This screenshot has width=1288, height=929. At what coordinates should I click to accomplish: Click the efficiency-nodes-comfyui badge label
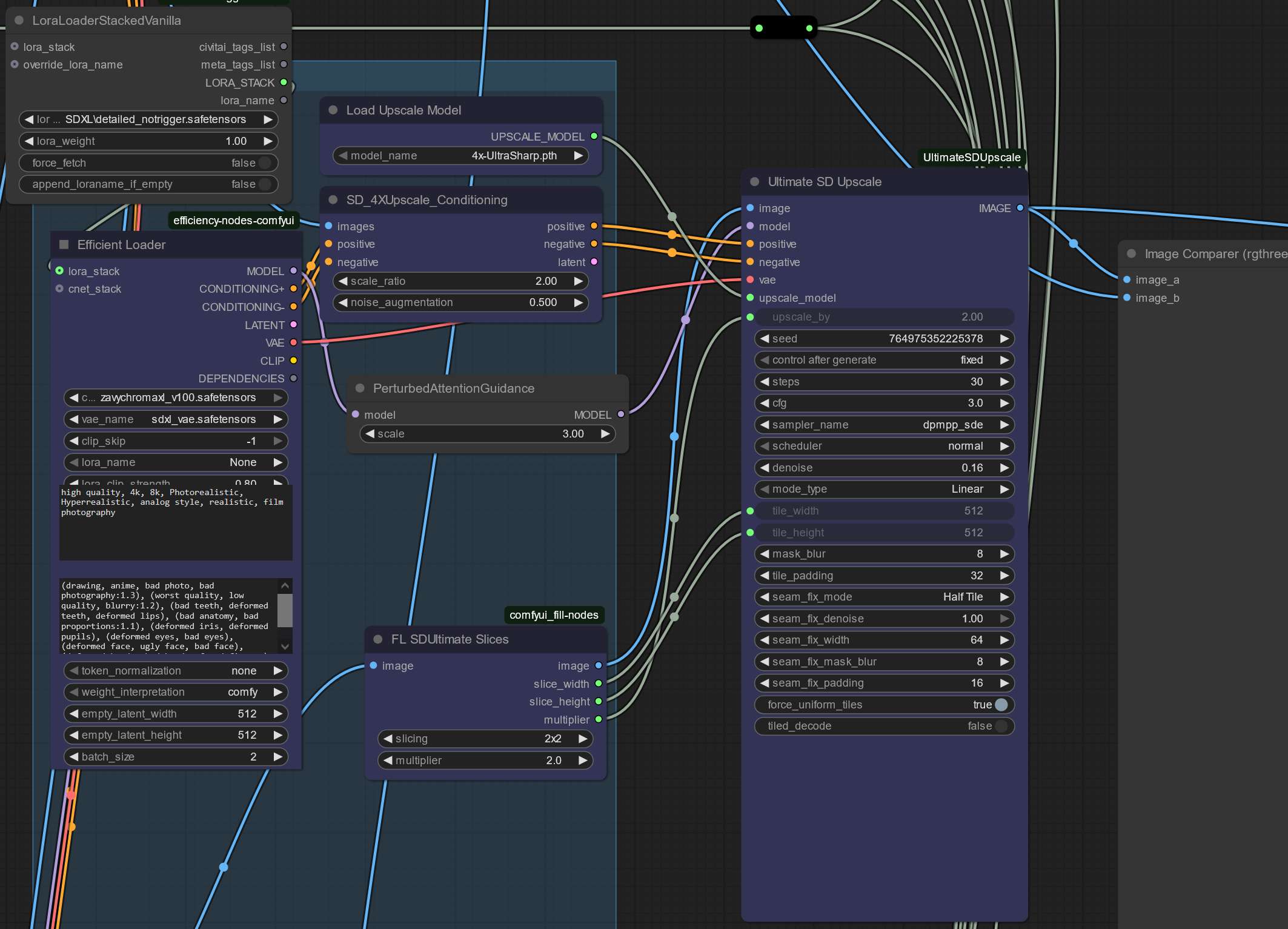click(x=233, y=221)
